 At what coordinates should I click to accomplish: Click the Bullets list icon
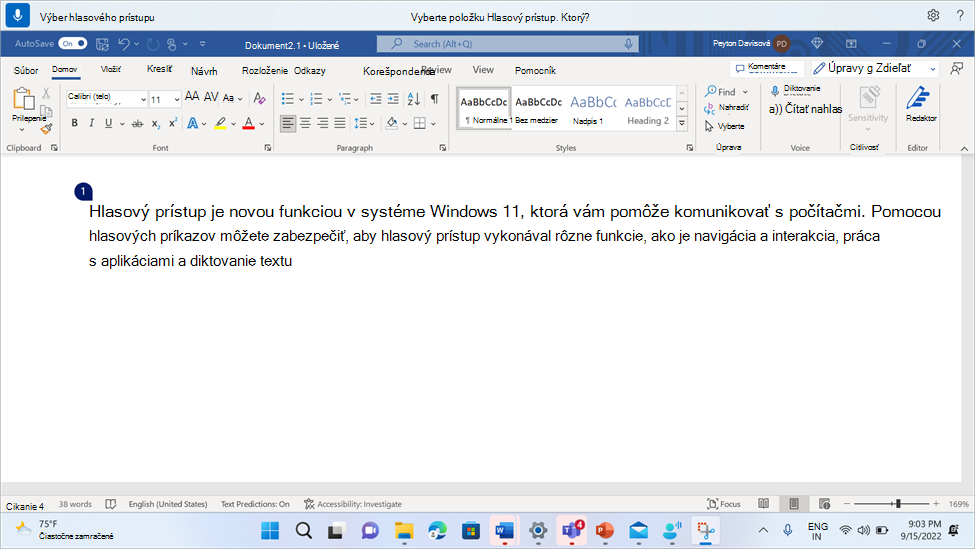[287, 99]
